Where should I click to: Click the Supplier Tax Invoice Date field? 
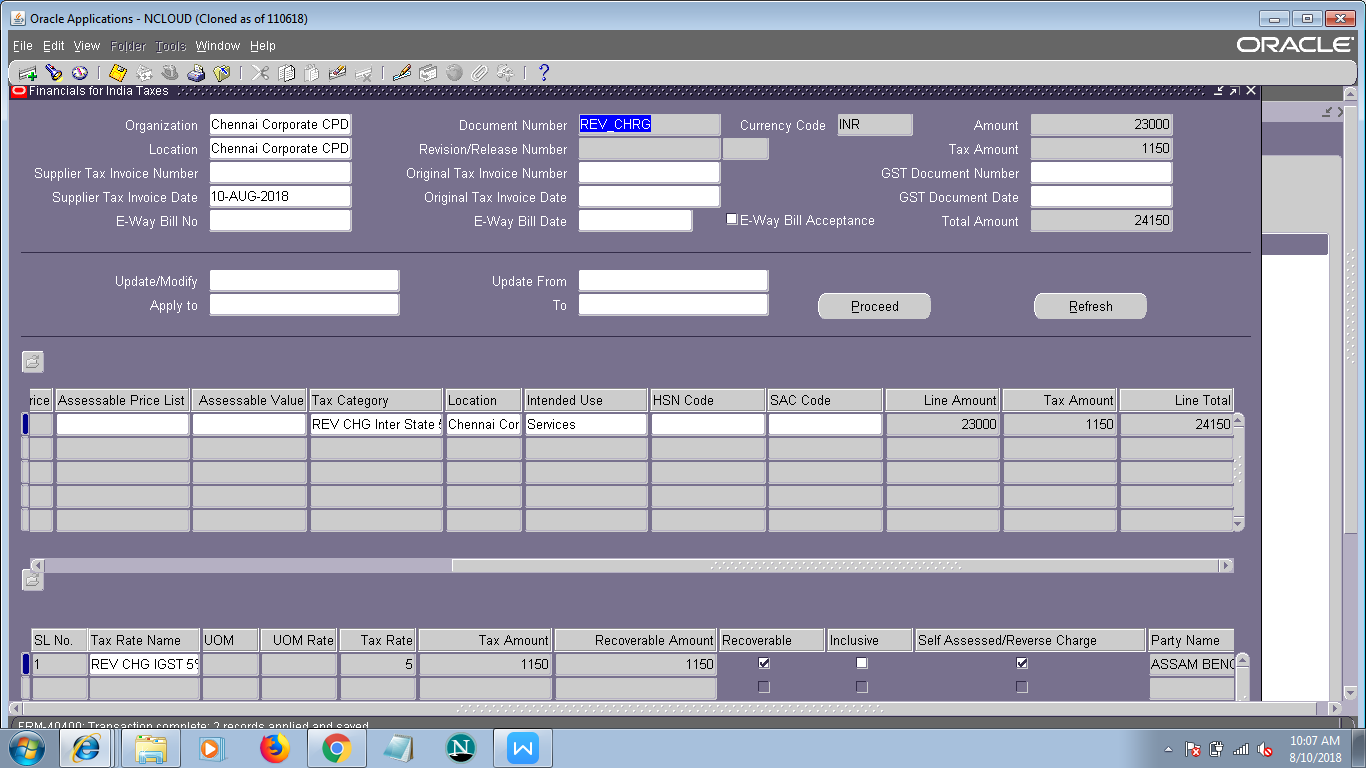pos(281,197)
